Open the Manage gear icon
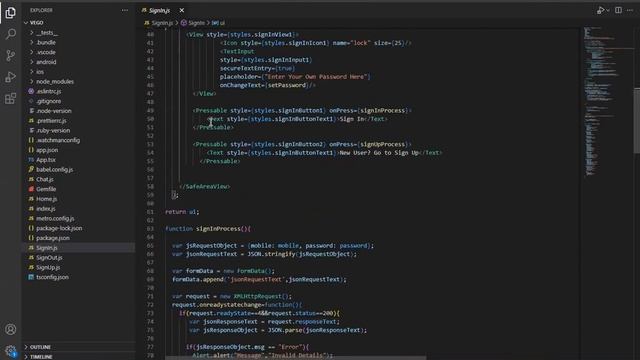Image resolution: width=640 pixels, height=360 pixels. [11, 350]
